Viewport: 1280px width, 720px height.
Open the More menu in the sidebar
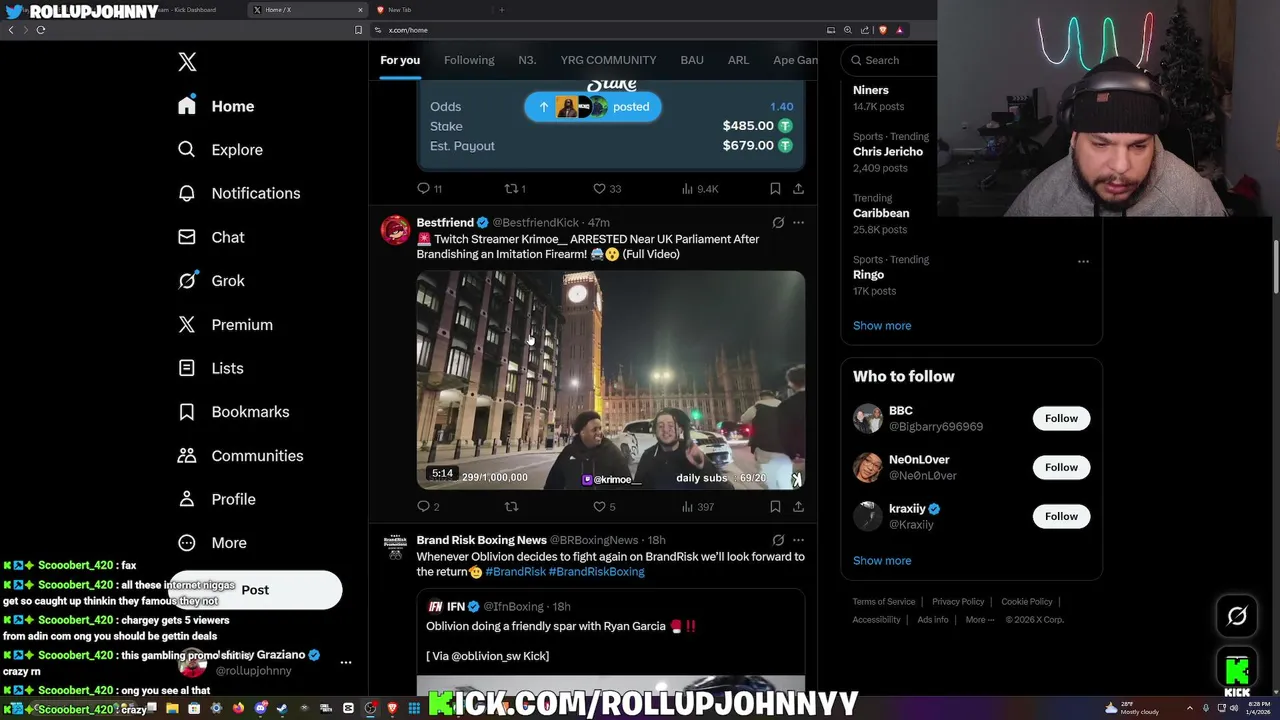tap(212, 543)
